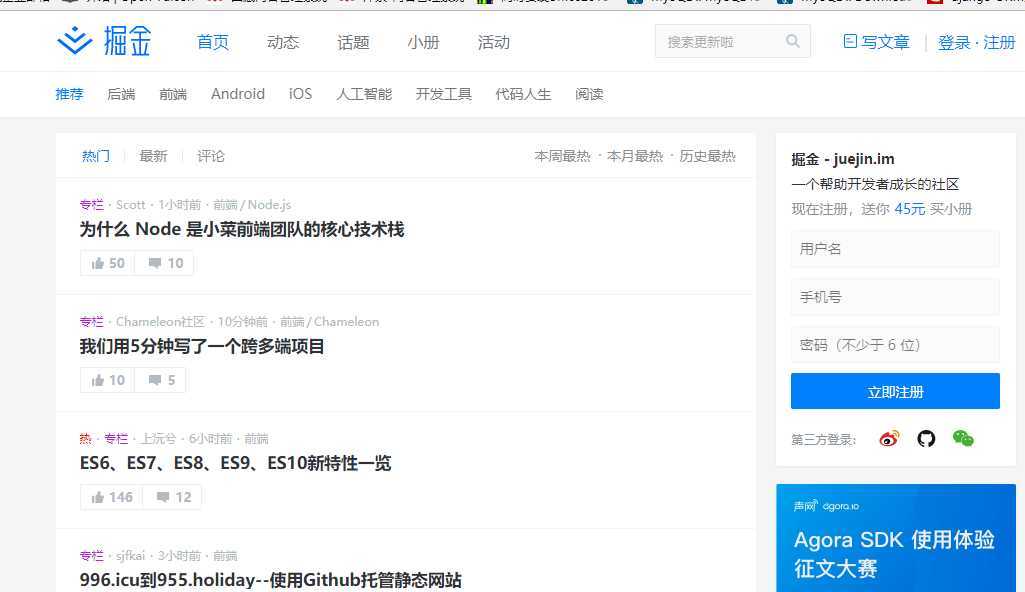Log in with GitHub icon
Image resolution: width=1025 pixels, height=592 pixels.
point(926,438)
